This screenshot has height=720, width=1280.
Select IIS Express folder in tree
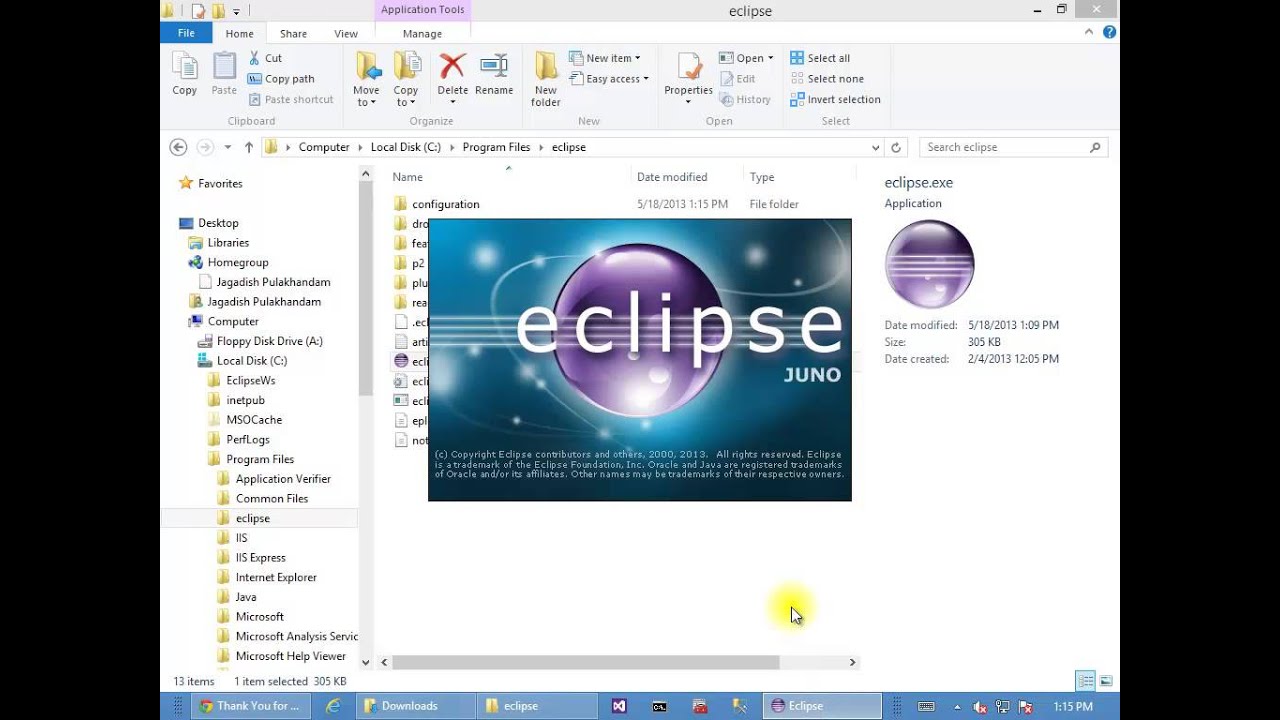pyautogui.click(x=260, y=558)
